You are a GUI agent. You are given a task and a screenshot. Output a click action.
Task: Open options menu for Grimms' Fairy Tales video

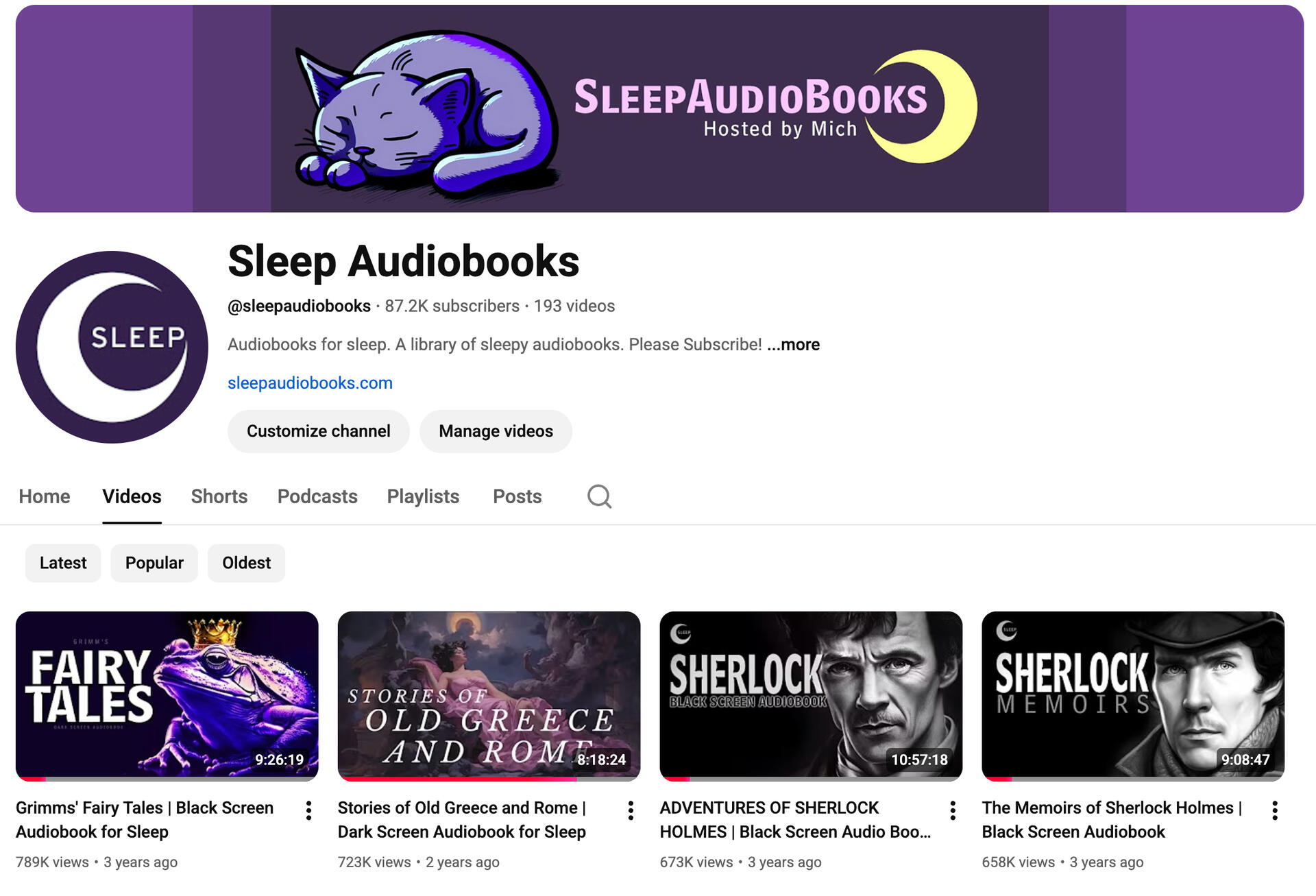click(308, 810)
